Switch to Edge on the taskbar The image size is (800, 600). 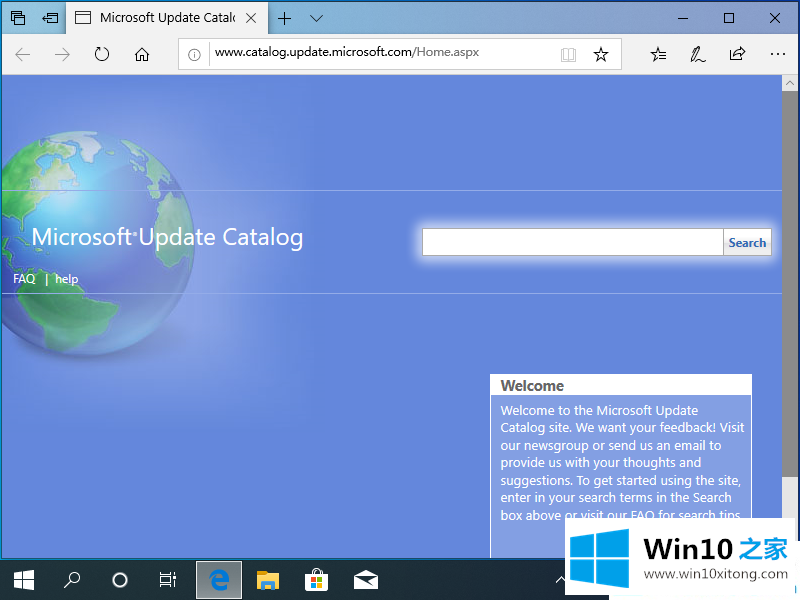[219, 580]
